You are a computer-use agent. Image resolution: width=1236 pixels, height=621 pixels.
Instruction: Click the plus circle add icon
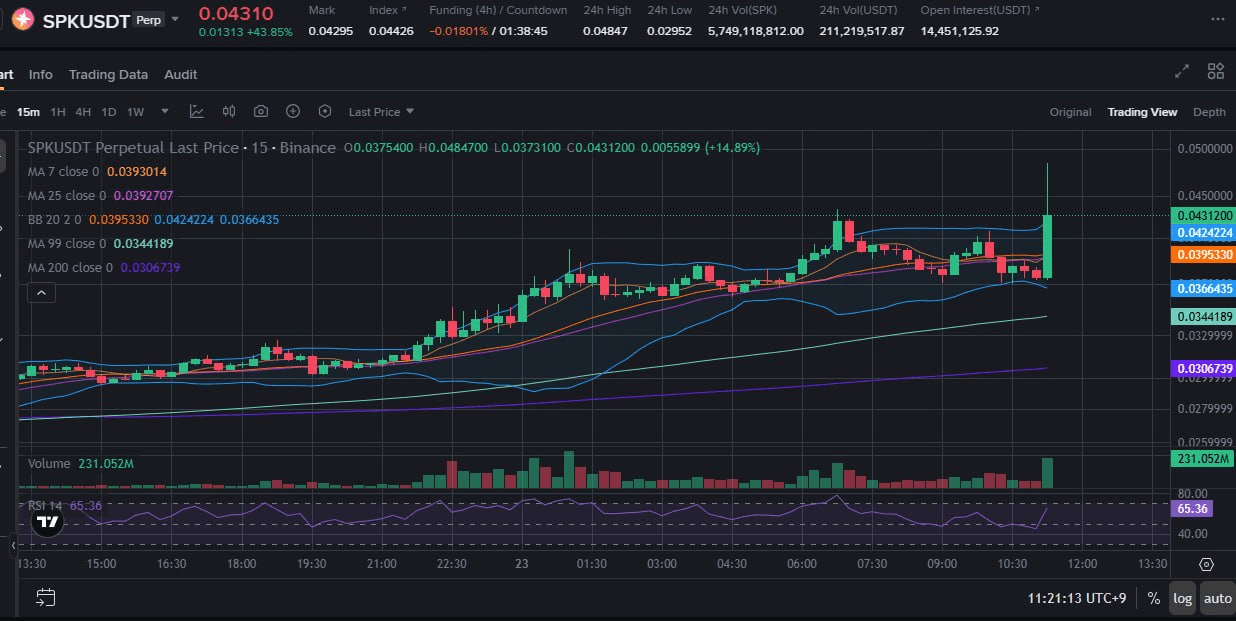tap(293, 112)
